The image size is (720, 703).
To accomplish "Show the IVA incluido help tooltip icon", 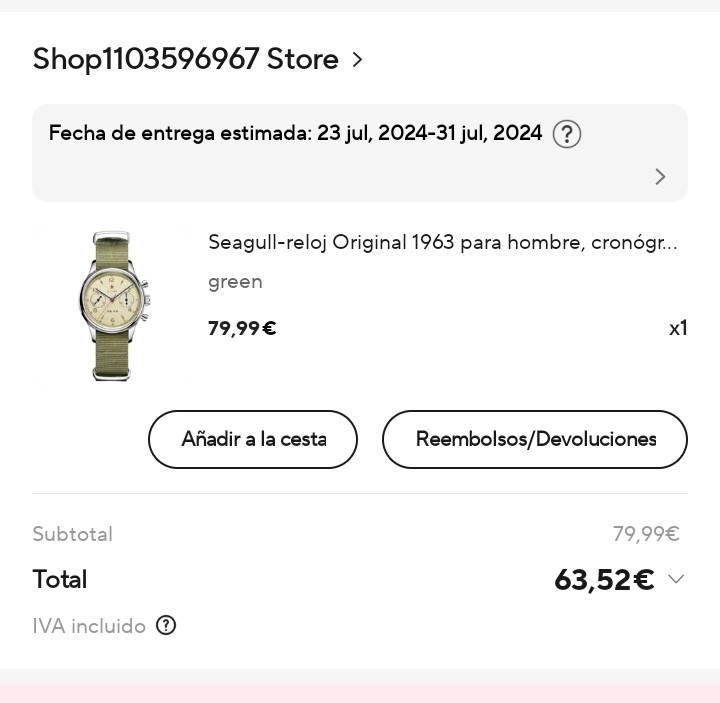I will point(166,625).
